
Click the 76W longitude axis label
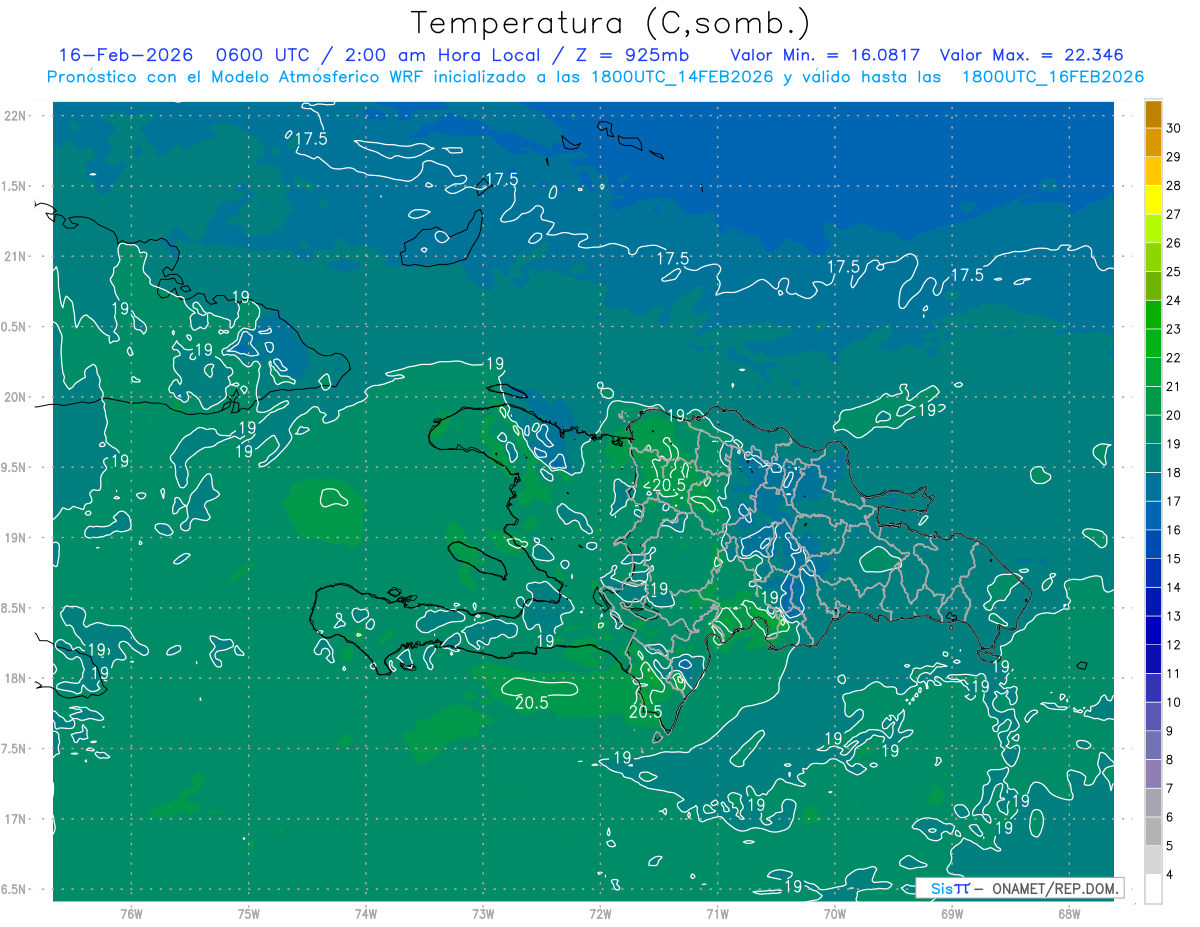131,914
